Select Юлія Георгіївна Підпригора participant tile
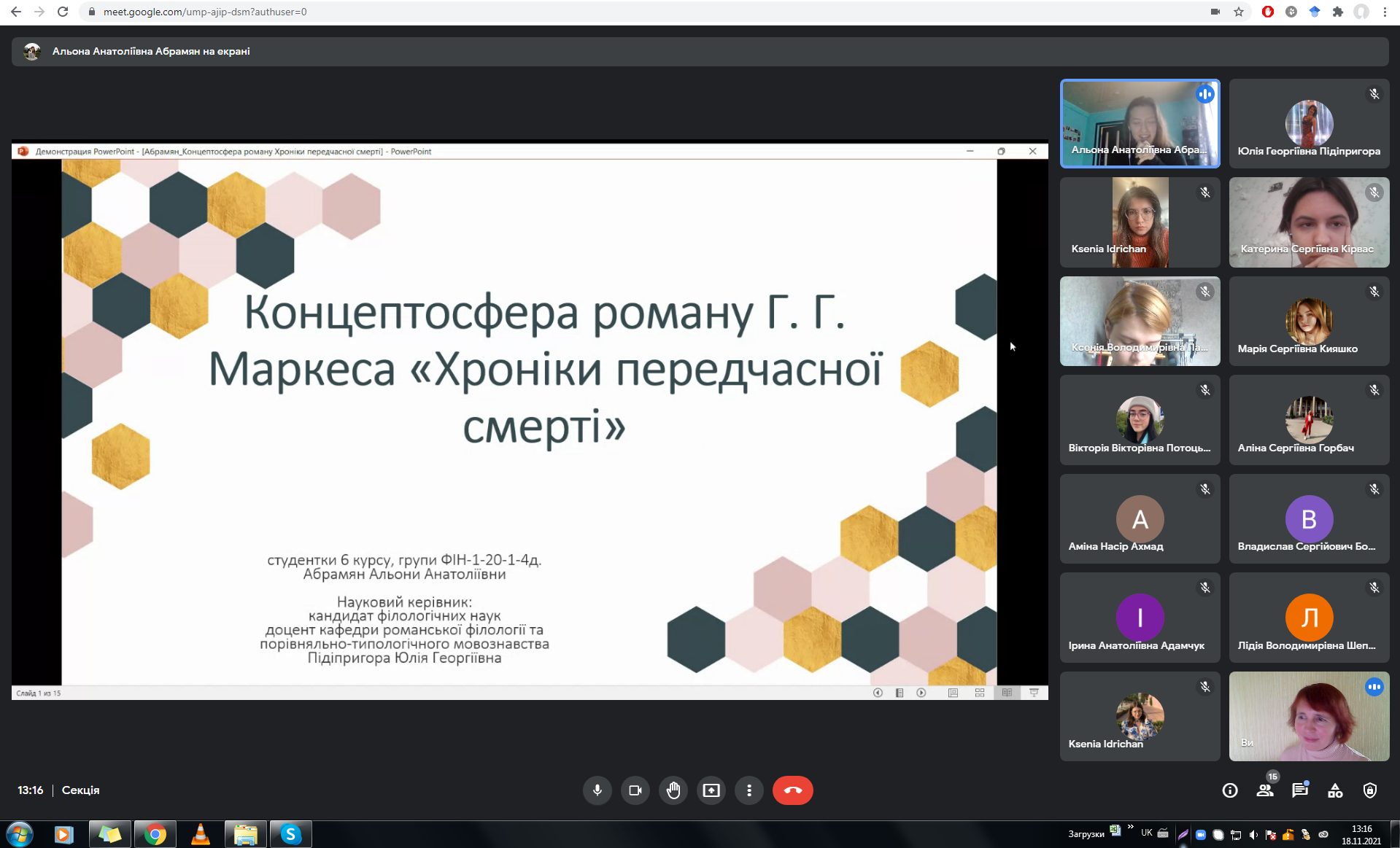The width and height of the screenshot is (1400, 848). 1309,124
